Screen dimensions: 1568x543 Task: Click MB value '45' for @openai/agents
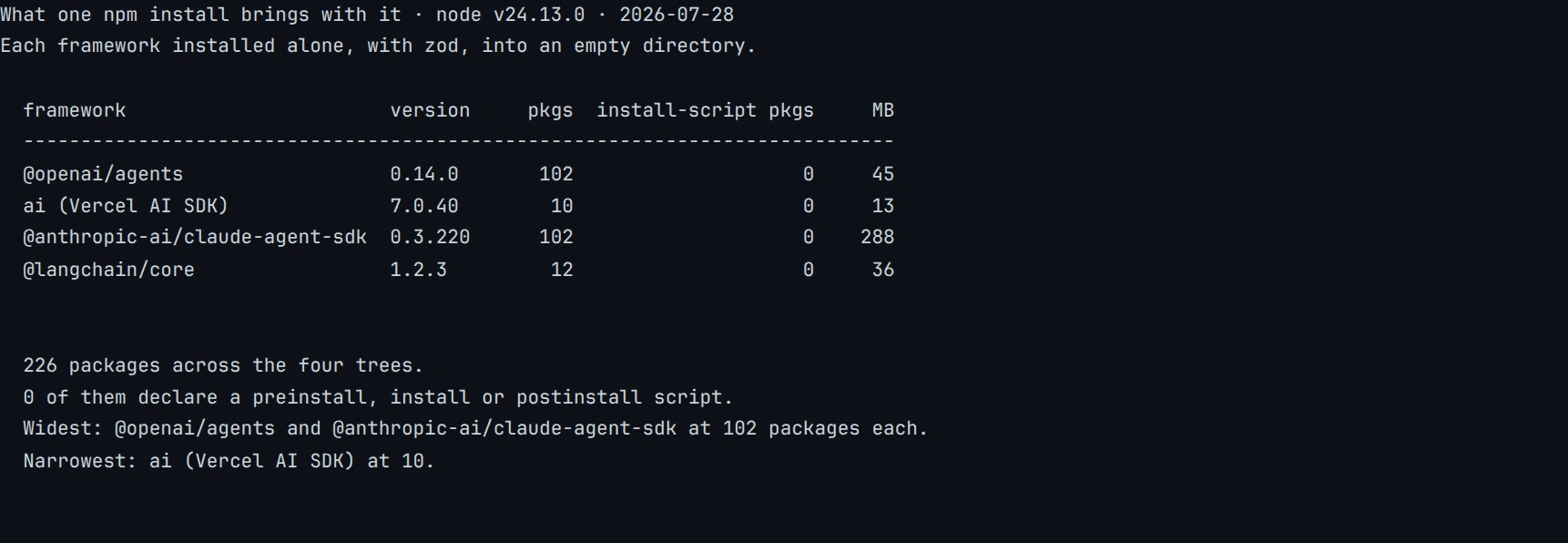883,174
